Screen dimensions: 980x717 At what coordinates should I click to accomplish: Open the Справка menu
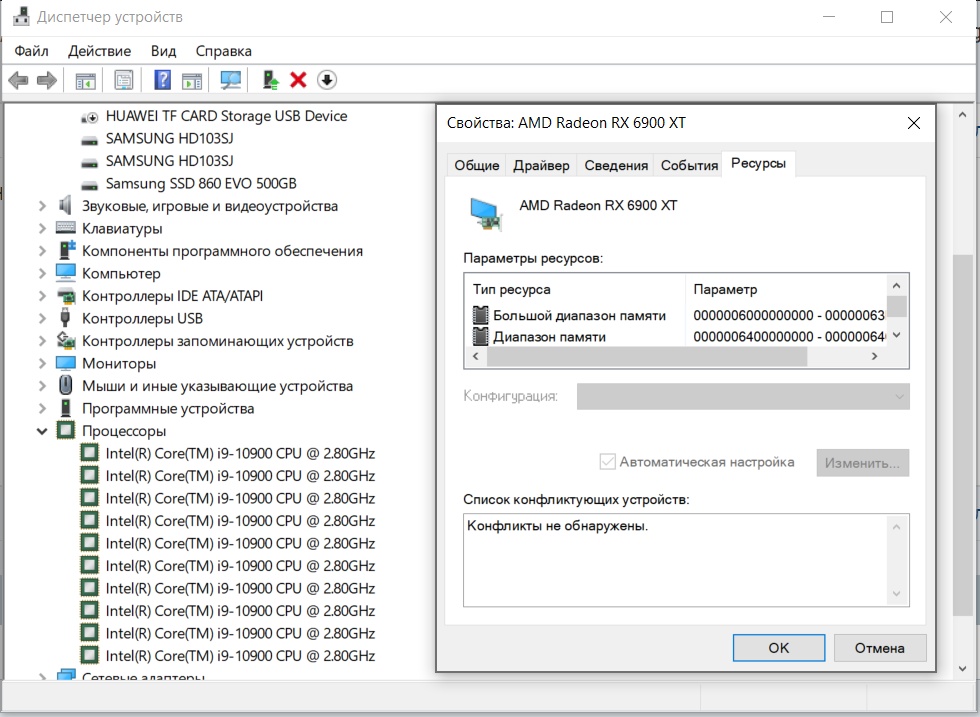coord(223,51)
